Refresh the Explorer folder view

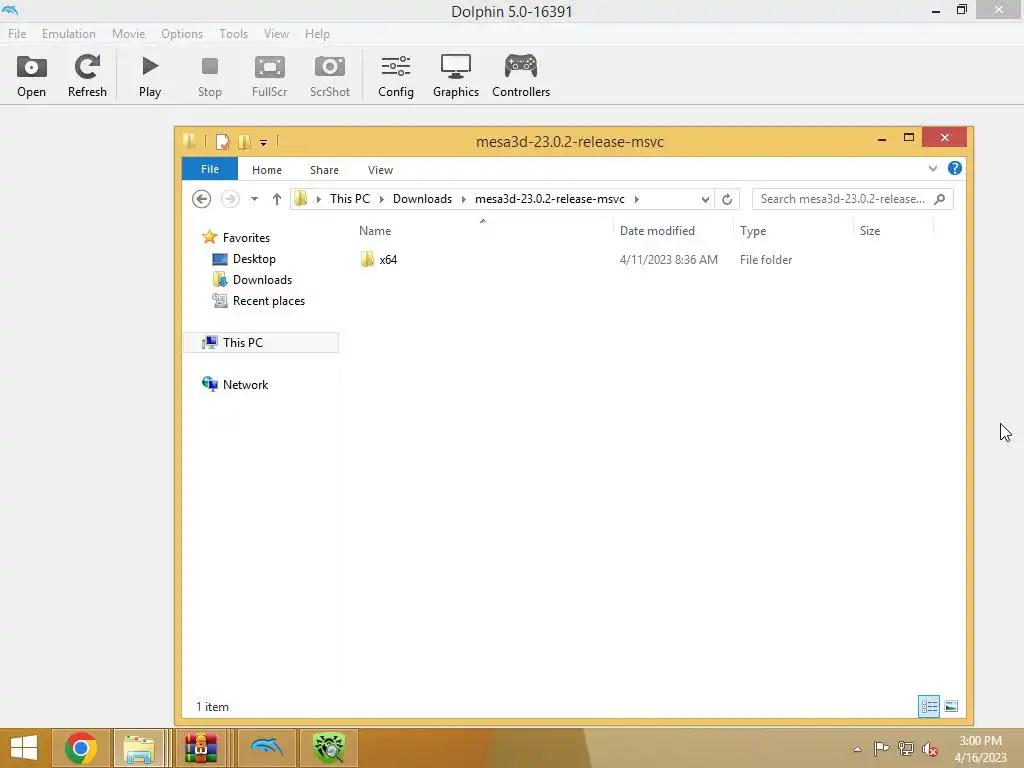[x=727, y=199]
